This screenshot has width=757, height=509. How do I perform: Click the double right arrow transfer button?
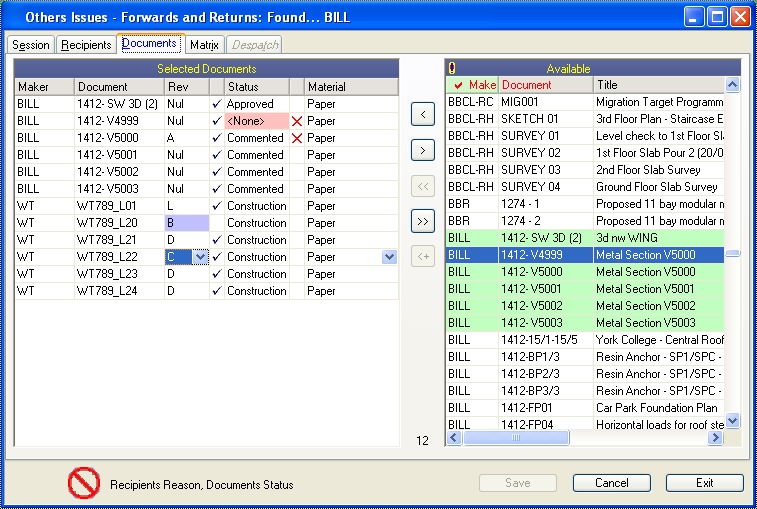pyautogui.click(x=422, y=221)
